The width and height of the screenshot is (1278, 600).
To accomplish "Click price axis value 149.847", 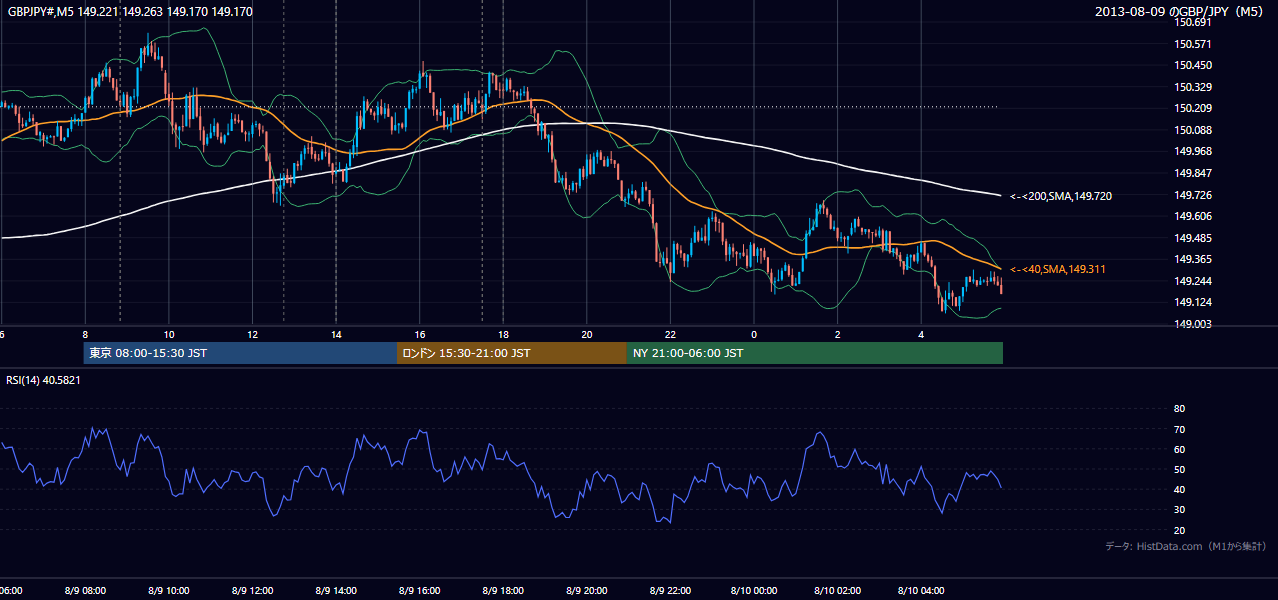I will (x=1192, y=173).
